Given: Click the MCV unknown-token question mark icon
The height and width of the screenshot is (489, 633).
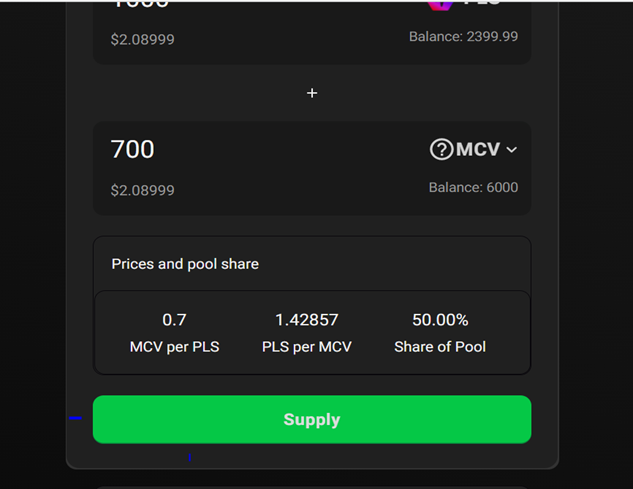Looking at the screenshot, I should click(442, 149).
